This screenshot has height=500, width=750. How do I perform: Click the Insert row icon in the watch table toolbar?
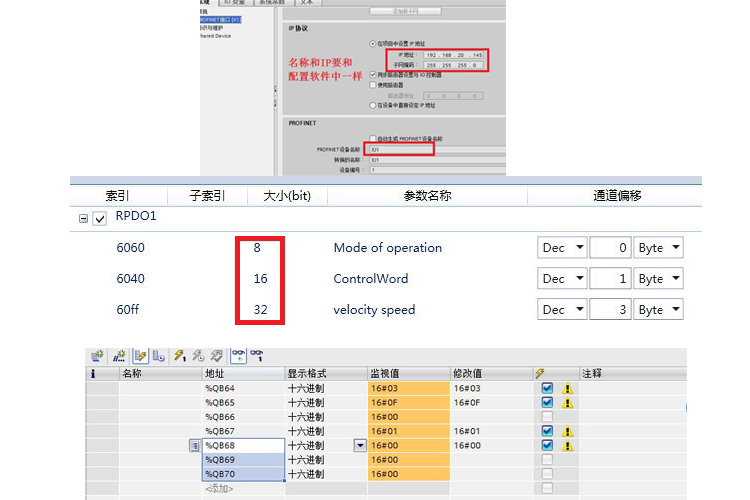[x=97, y=356]
